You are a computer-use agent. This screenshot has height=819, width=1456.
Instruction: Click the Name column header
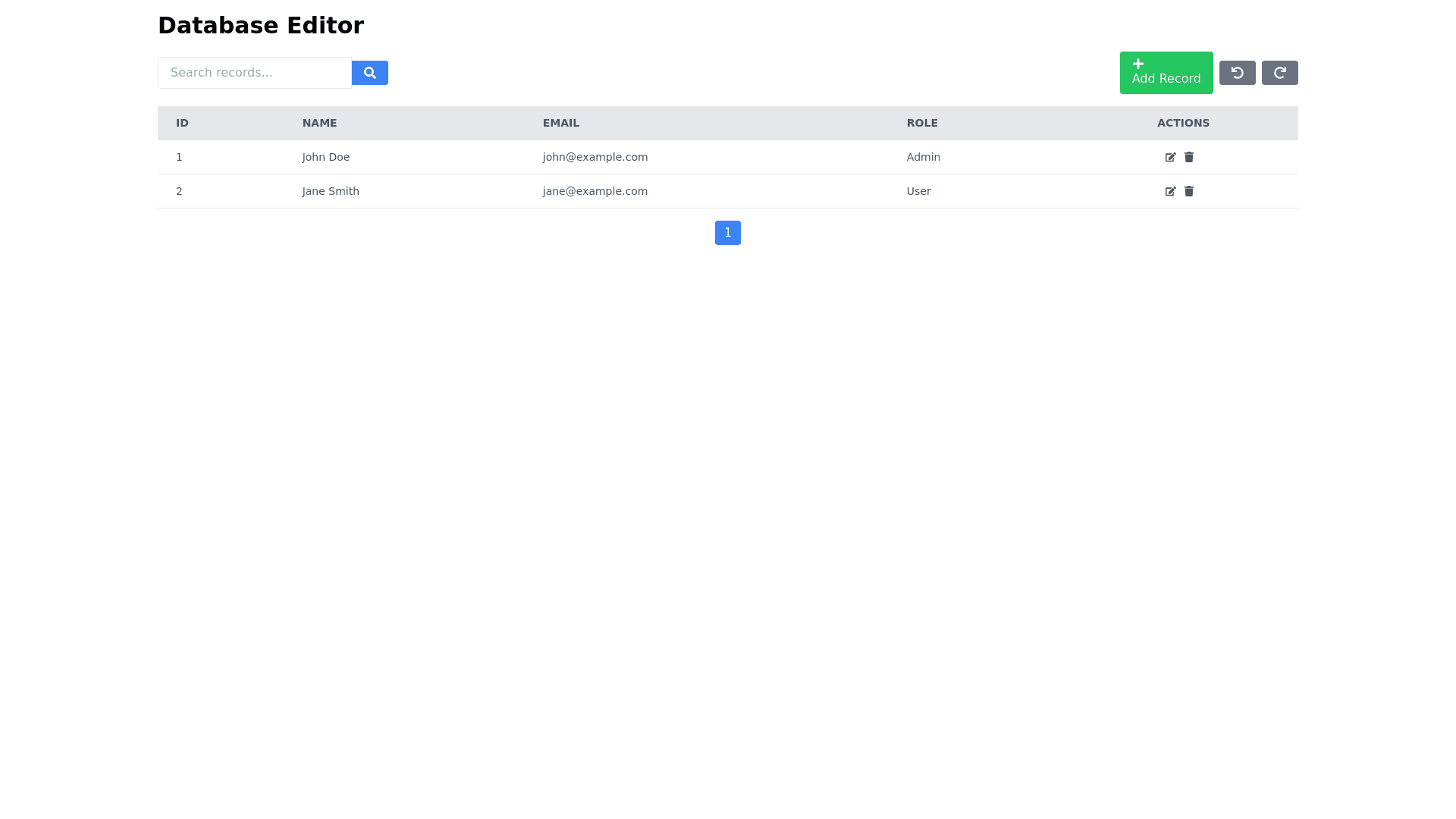(319, 123)
